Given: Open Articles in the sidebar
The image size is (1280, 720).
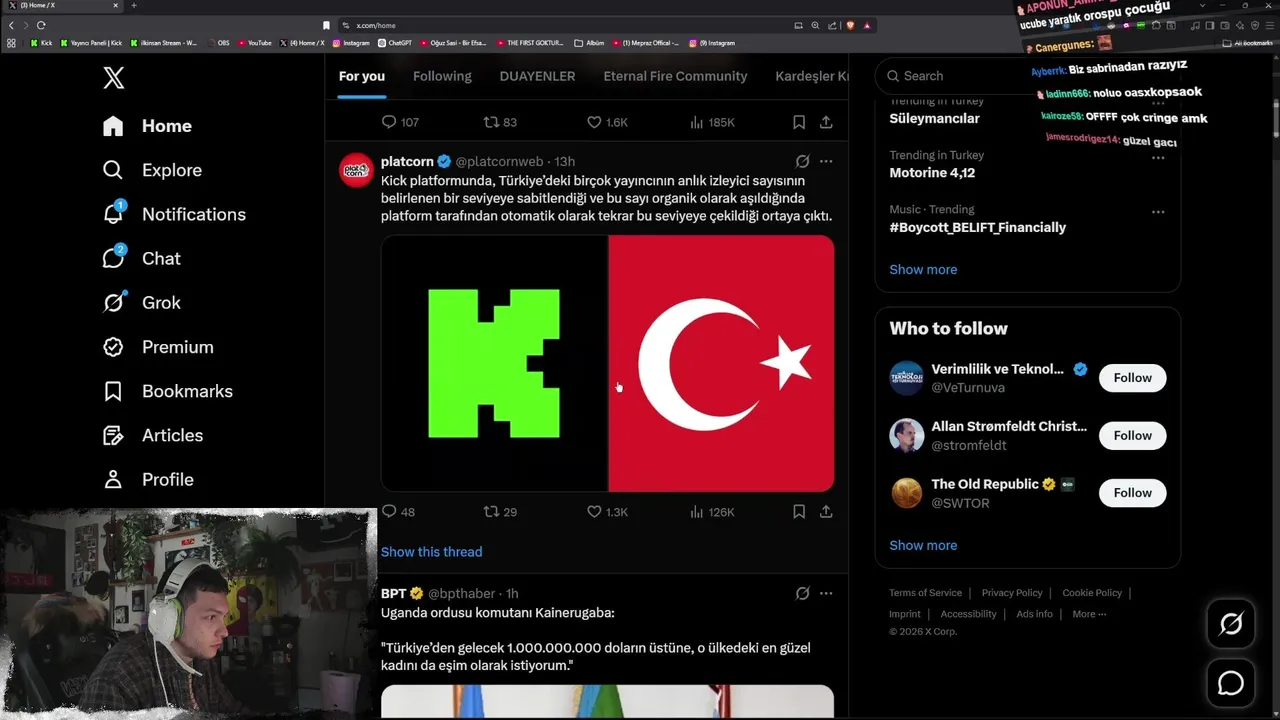Looking at the screenshot, I should tap(153, 435).
